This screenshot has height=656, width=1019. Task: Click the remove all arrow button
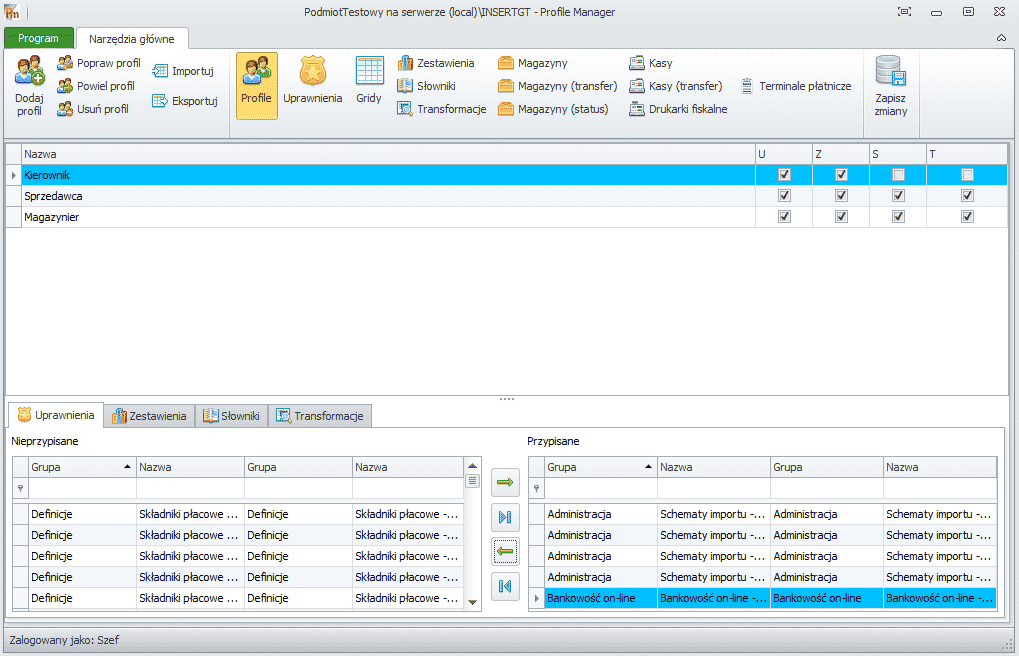[505, 586]
